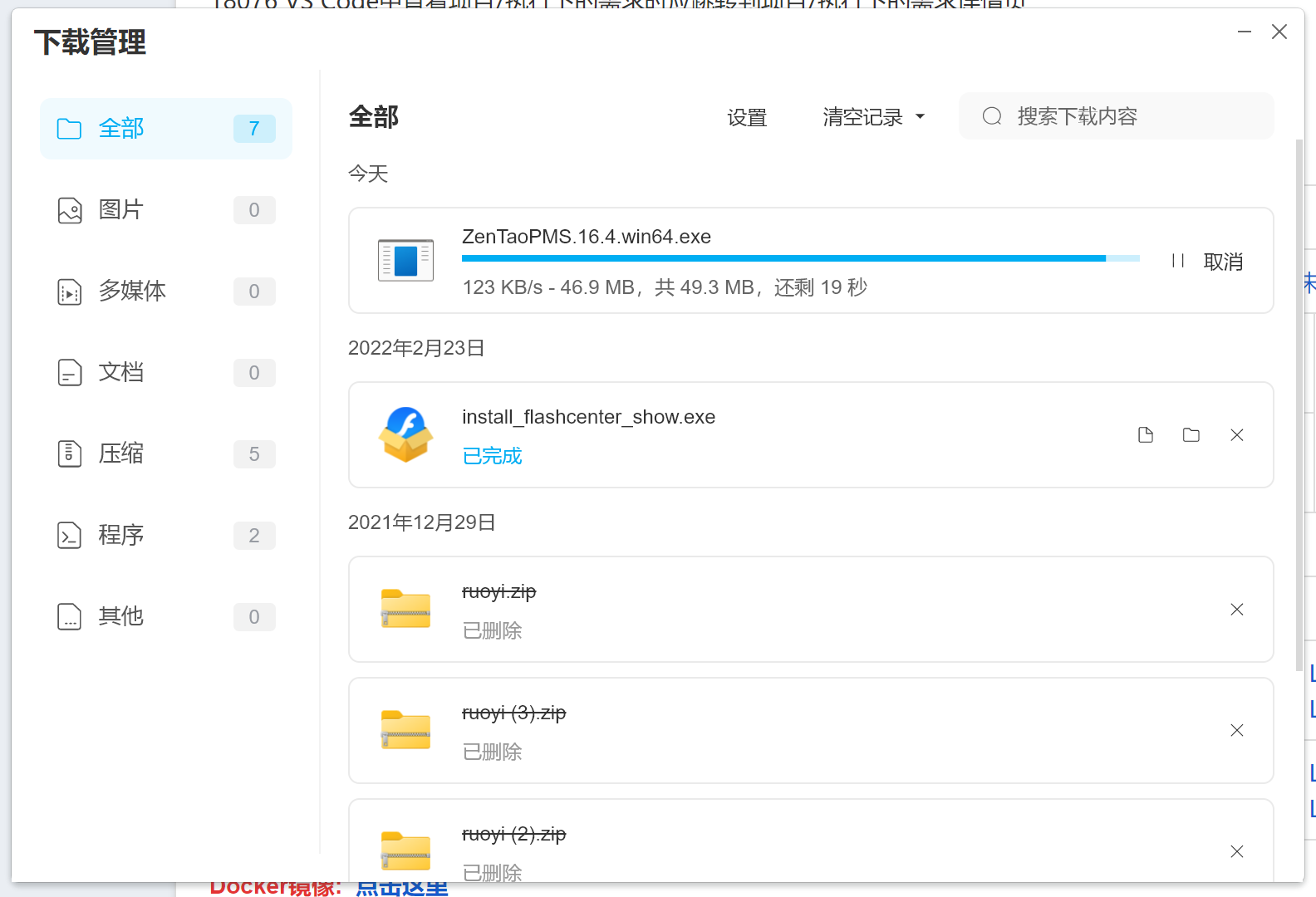Click the ZenTaoPMS exe file icon

(x=405, y=260)
